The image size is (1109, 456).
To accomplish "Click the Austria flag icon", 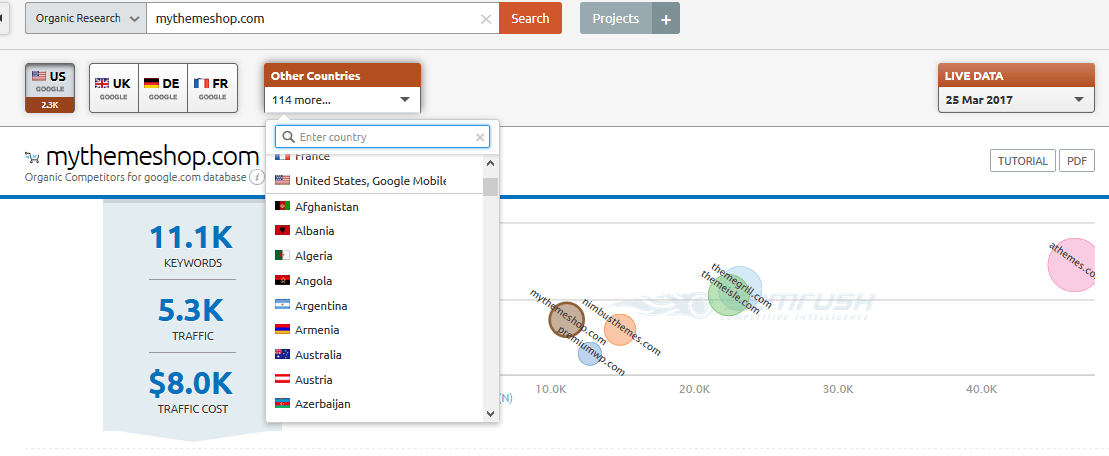I will point(282,380).
